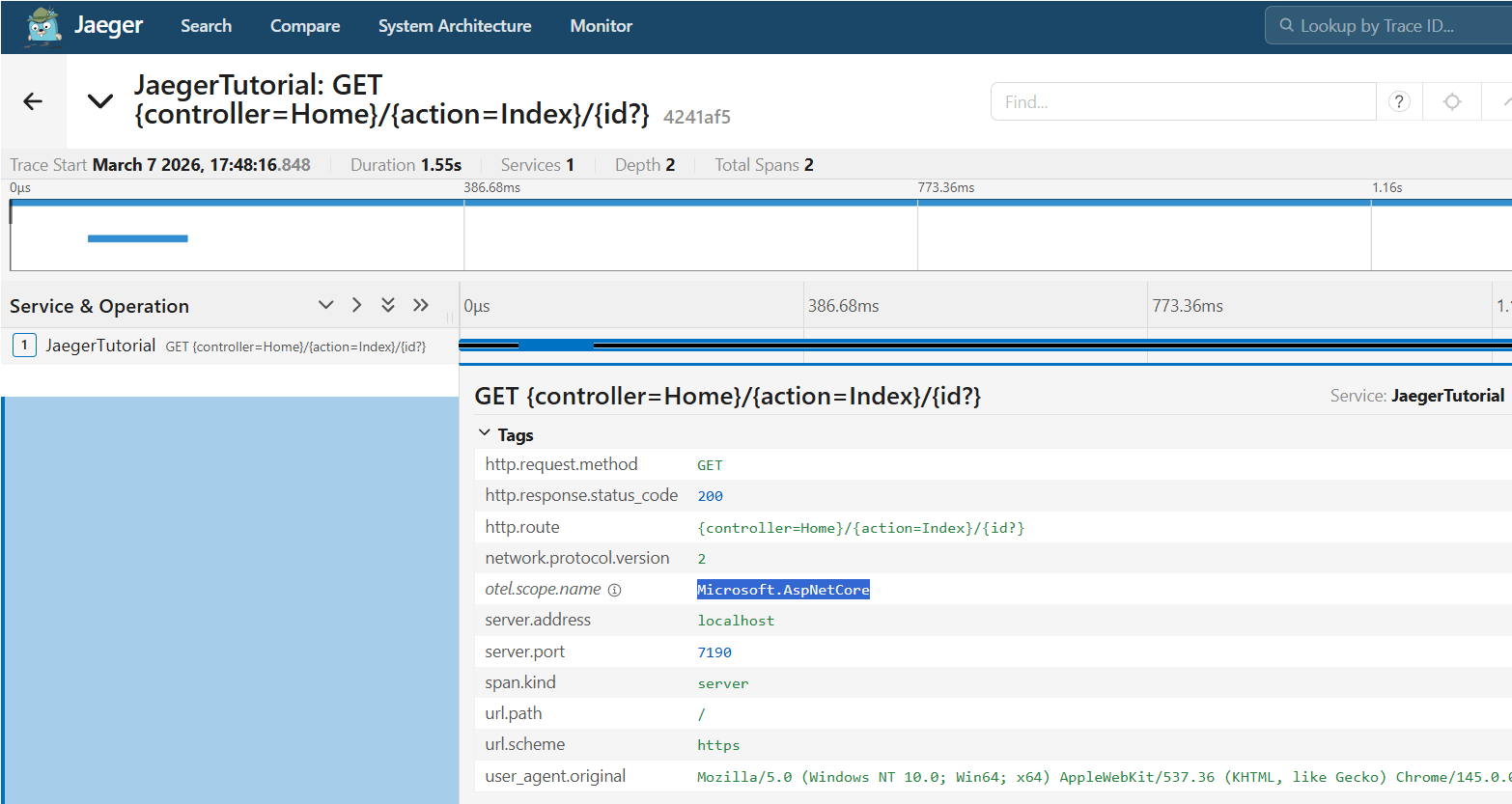Collapse the Tags section
The width and height of the screenshot is (1512, 804).
(x=485, y=434)
